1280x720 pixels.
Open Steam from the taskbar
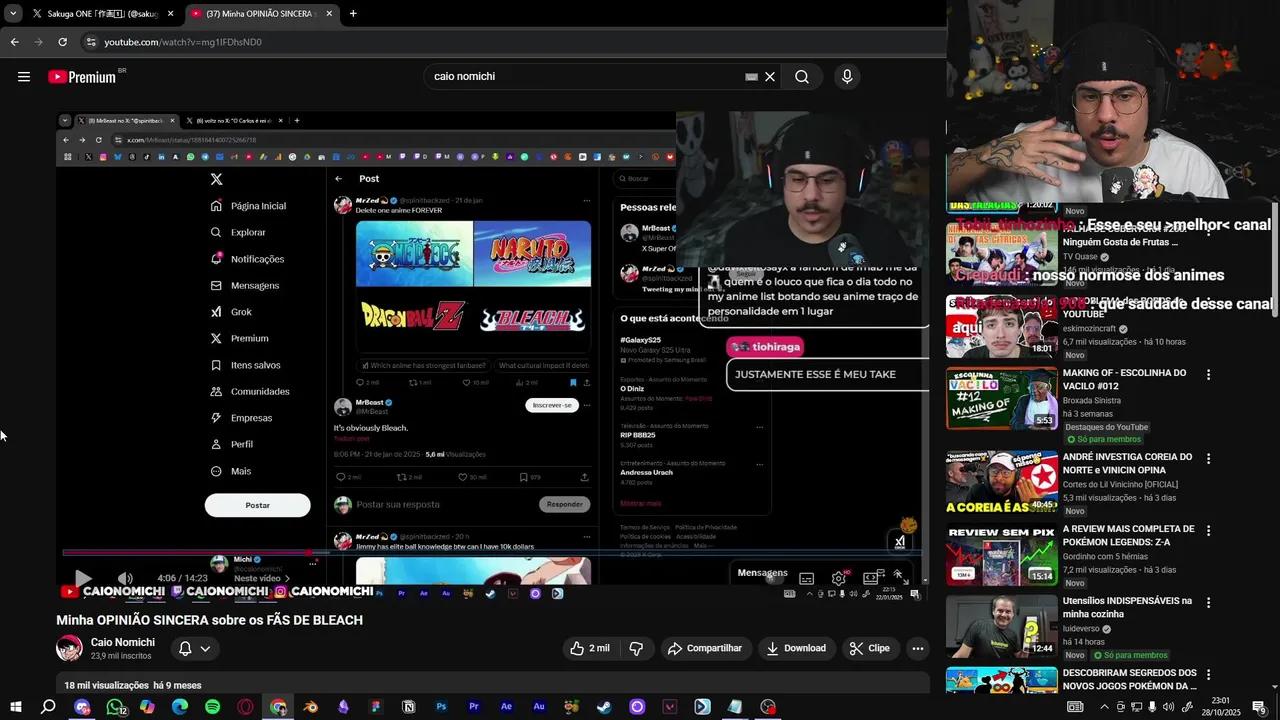coord(604,707)
